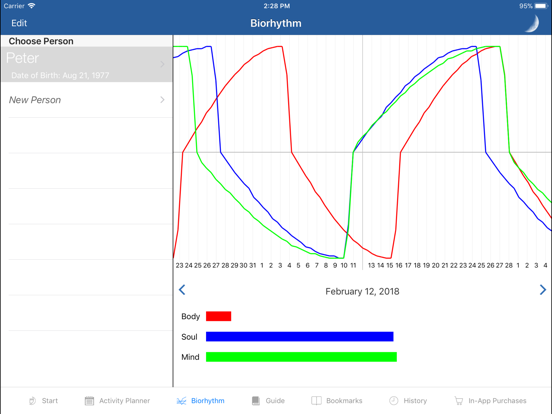Screen dimensions: 552x414
Task: Select the Biorhythm chart icon
Action: click(181, 401)
